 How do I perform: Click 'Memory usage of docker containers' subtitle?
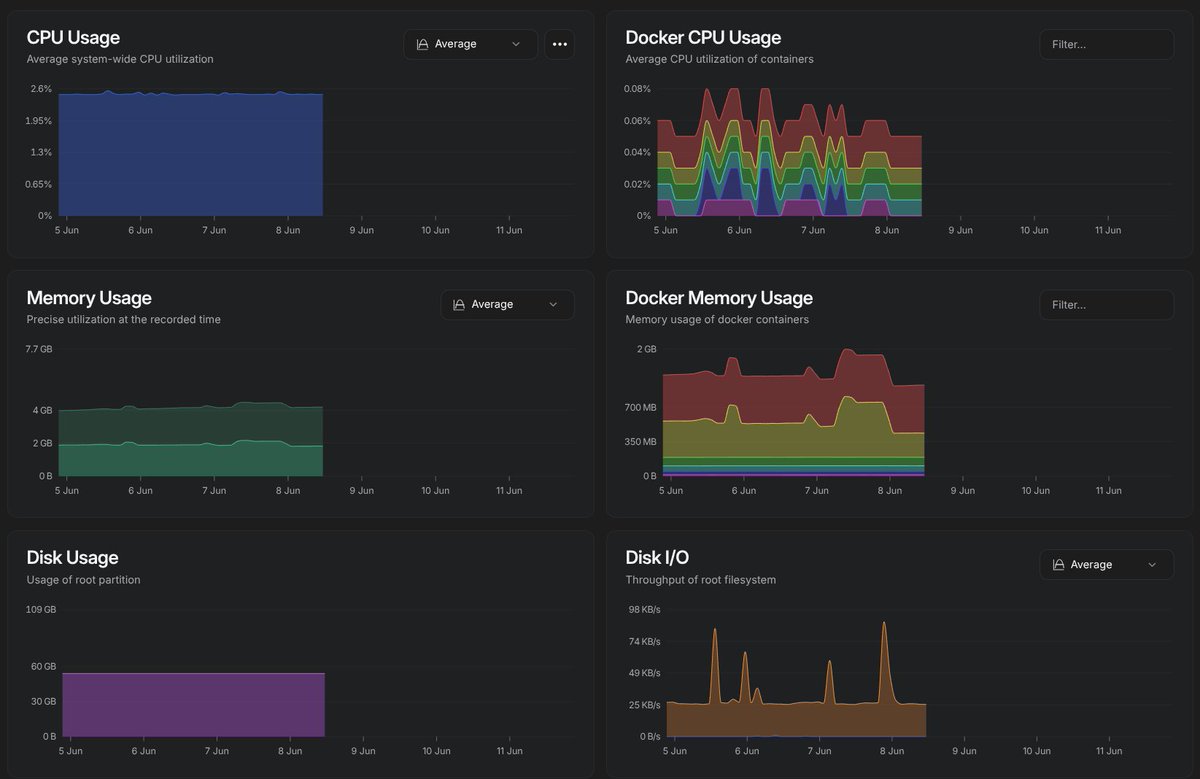pyautogui.click(x=717, y=320)
